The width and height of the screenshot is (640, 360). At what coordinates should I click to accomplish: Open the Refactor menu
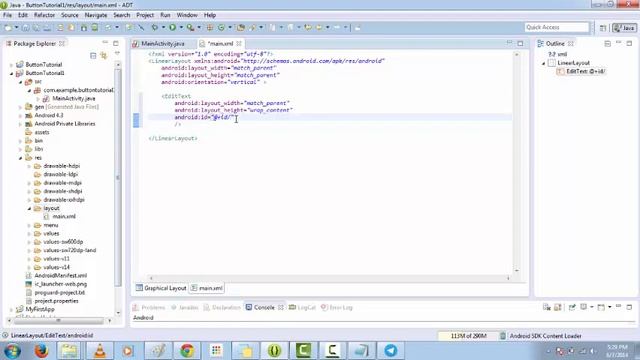click(x=44, y=15)
